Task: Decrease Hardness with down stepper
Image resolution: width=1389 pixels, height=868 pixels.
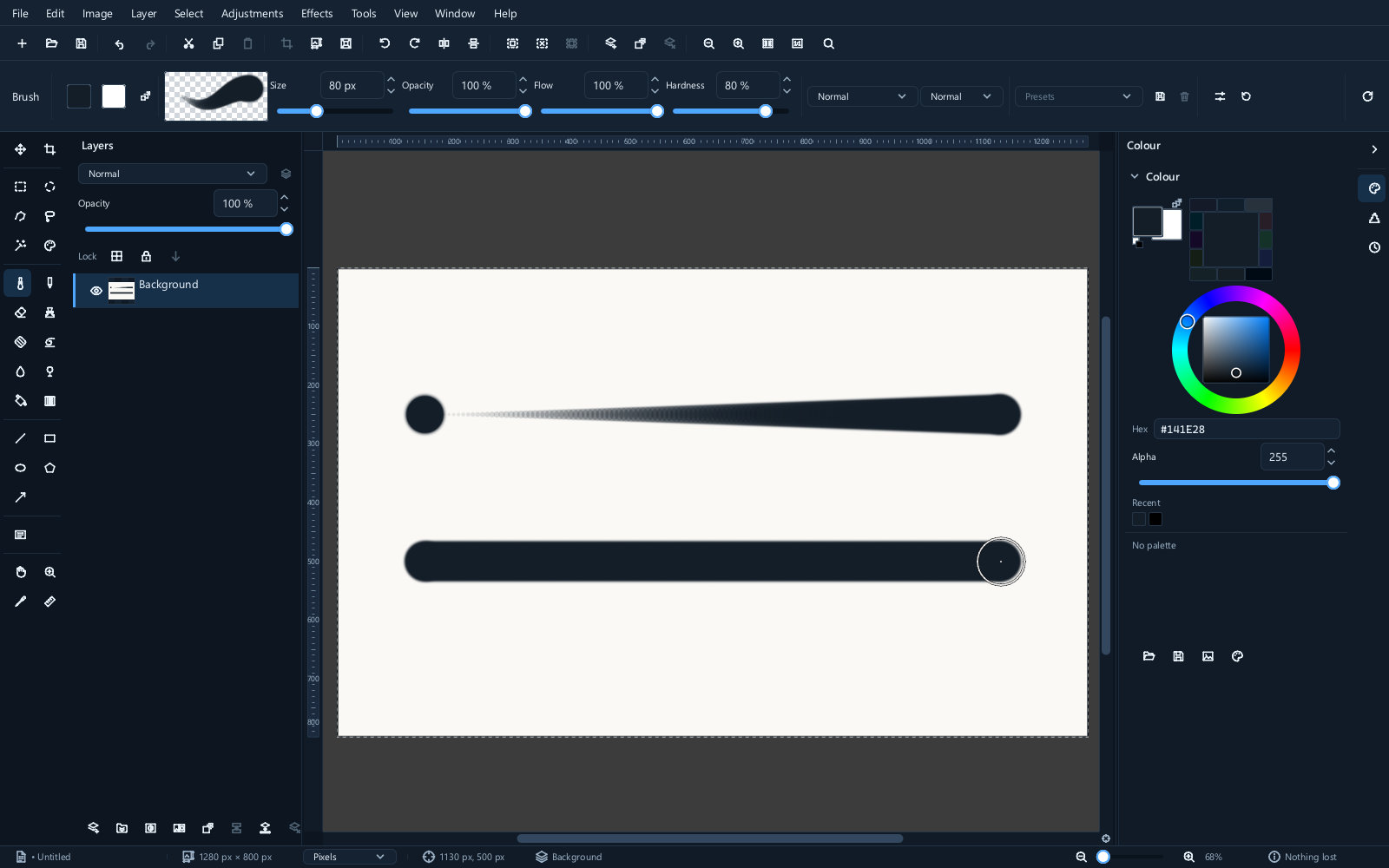Action: pyautogui.click(x=787, y=91)
